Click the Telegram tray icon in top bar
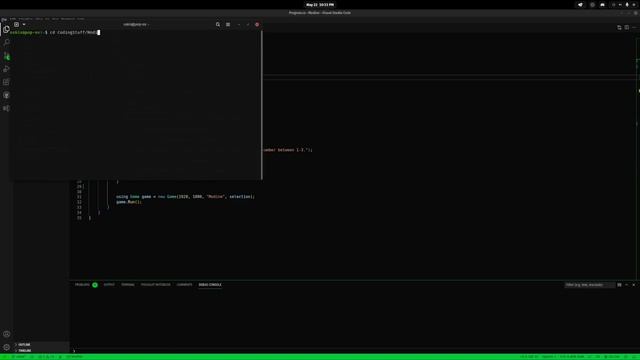 (580, 5)
